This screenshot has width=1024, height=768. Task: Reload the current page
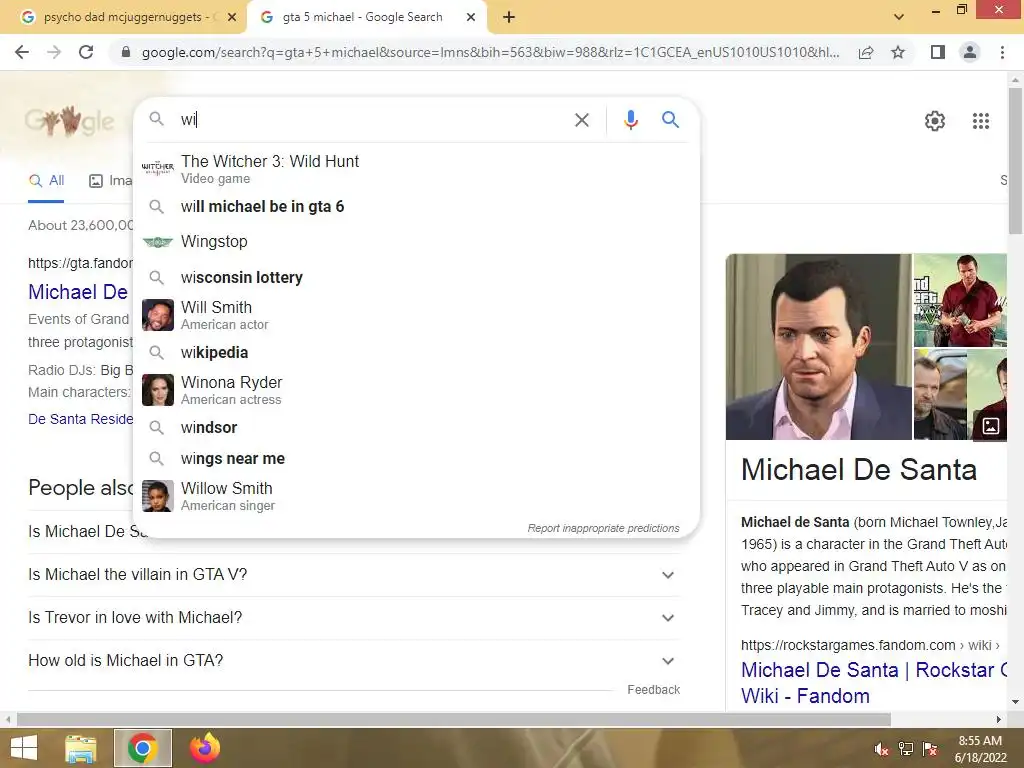point(86,52)
